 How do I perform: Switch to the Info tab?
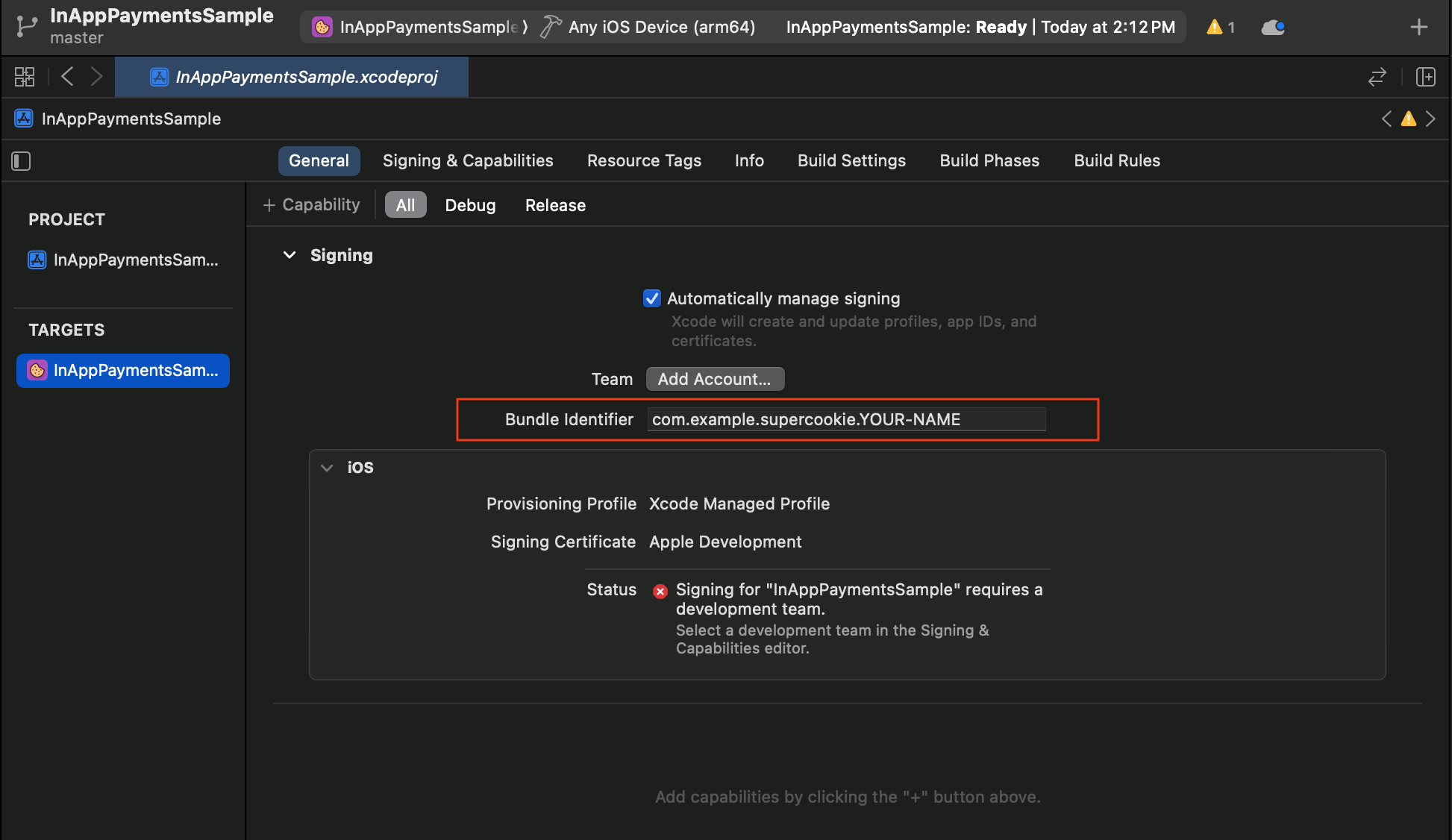pyautogui.click(x=749, y=161)
